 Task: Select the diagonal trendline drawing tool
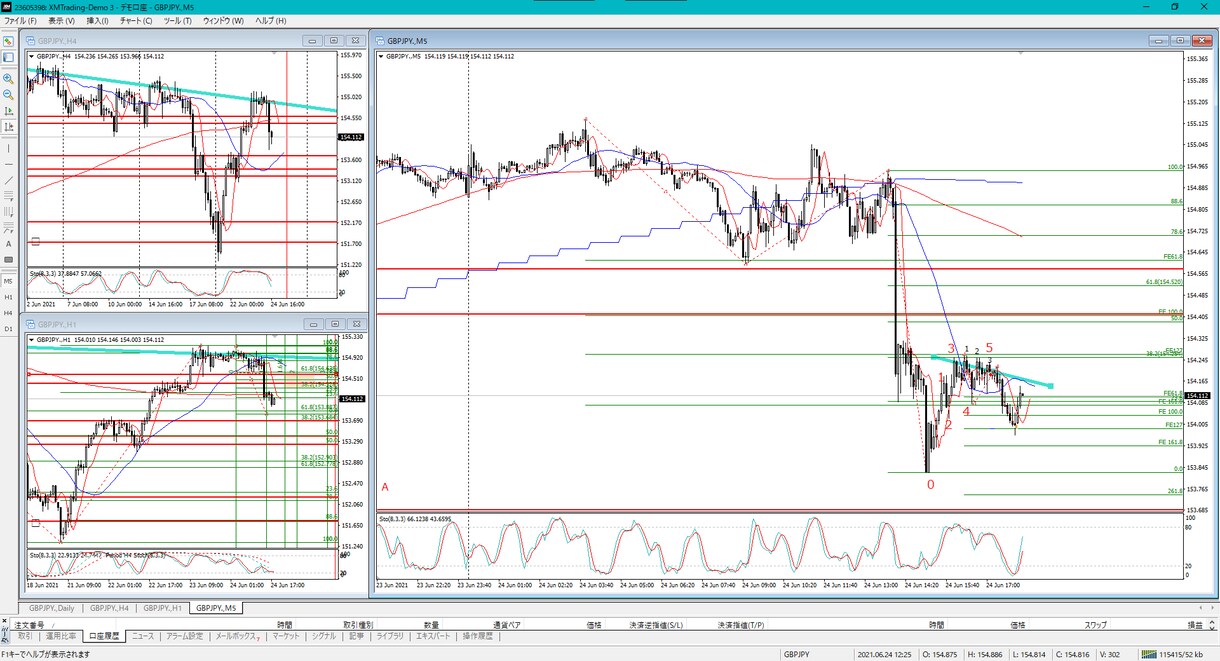tap(8, 180)
